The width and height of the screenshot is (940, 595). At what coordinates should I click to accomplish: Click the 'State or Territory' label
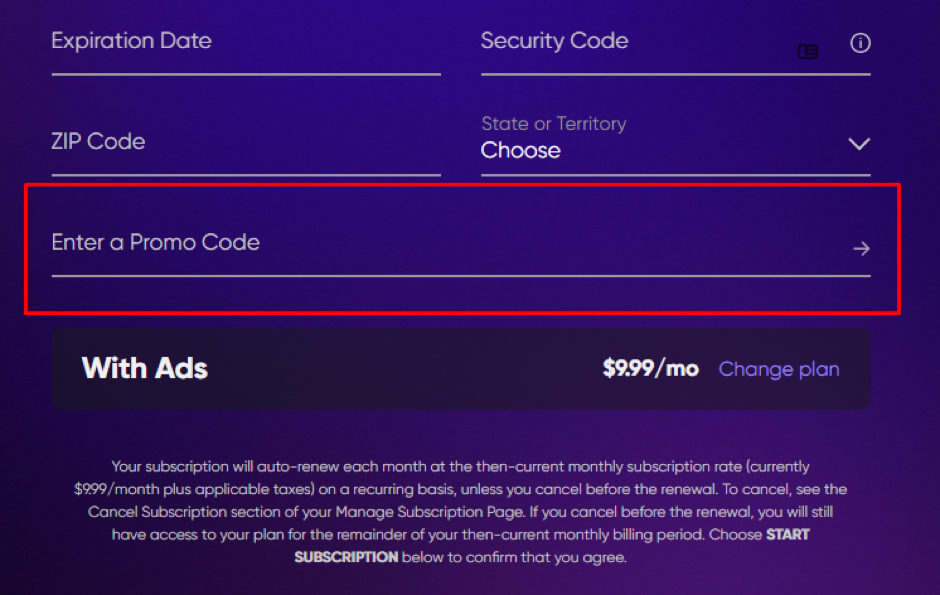[x=553, y=124]
